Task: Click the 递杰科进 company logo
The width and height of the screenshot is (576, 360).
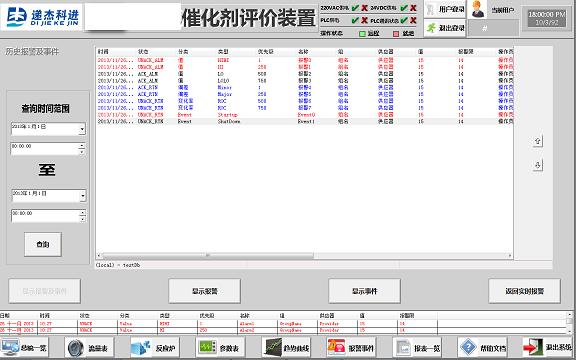Action: 42,17
